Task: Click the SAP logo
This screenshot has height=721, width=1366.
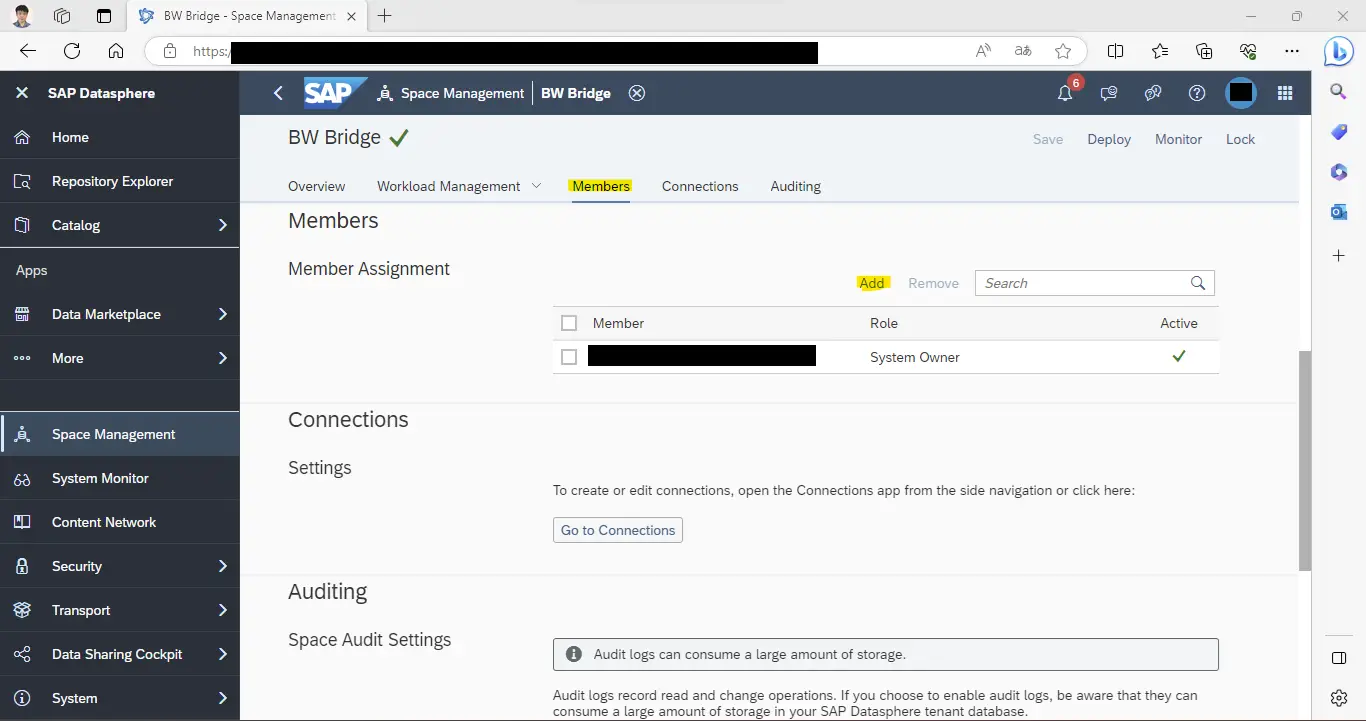Action: 335,93
